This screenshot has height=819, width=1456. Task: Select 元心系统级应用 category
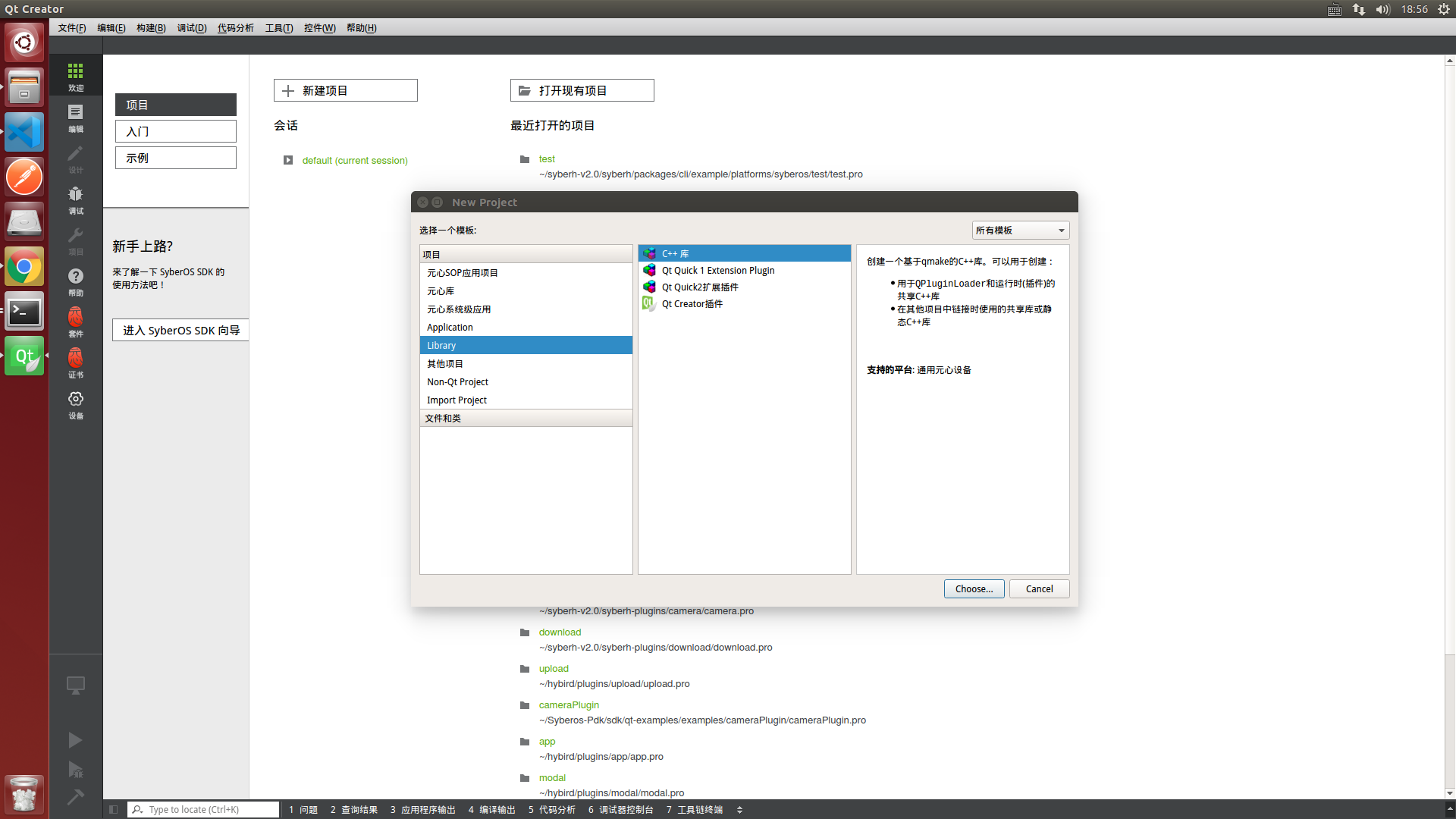526,309
